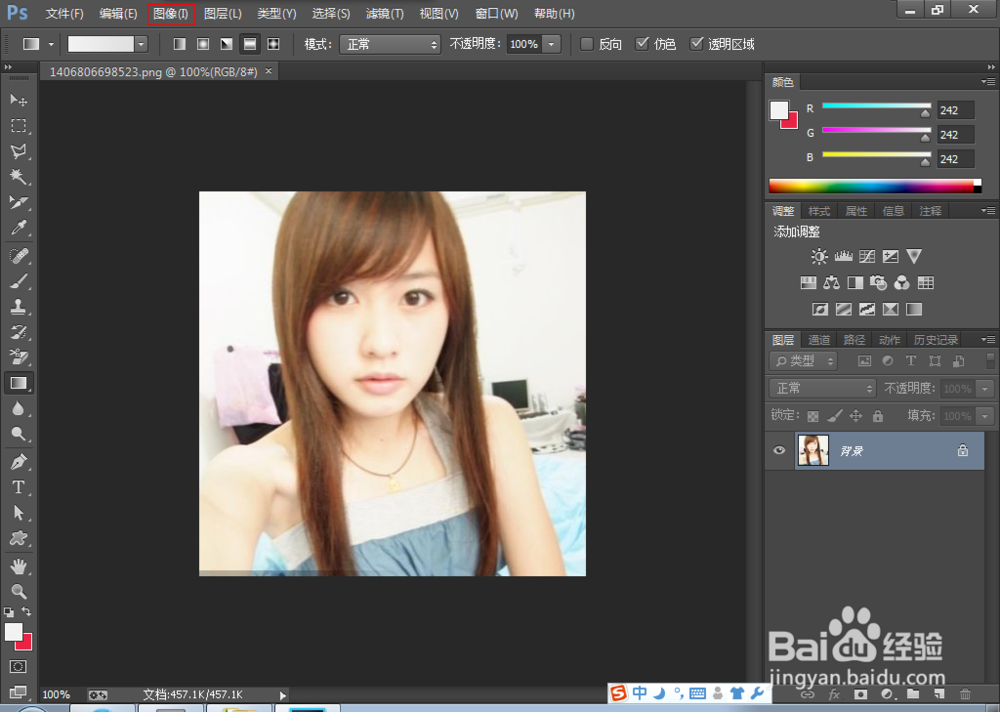The image size is (1000, 712).
Task: Open the layers panel 不透明度 dropdown
Action: click(x=985, y=389)
